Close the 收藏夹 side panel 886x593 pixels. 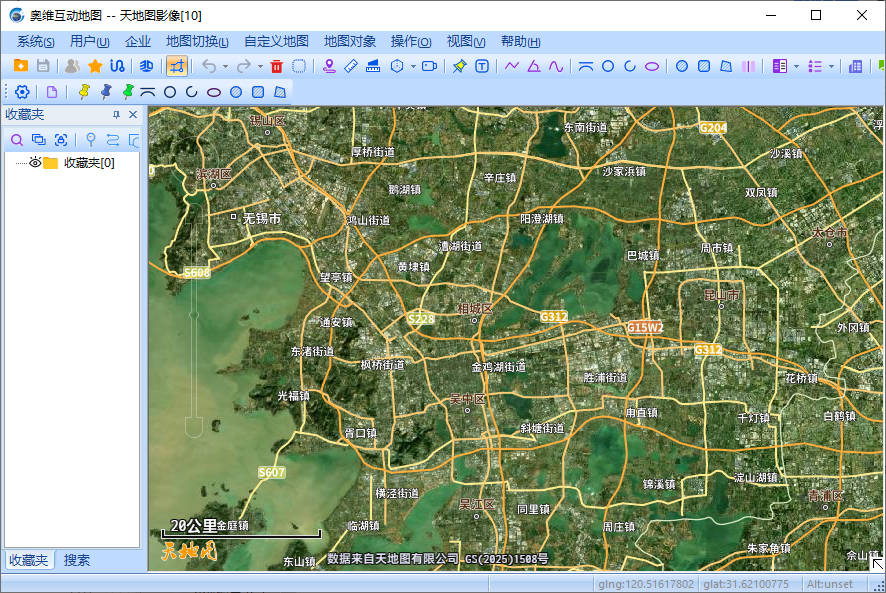coord(132,115)
